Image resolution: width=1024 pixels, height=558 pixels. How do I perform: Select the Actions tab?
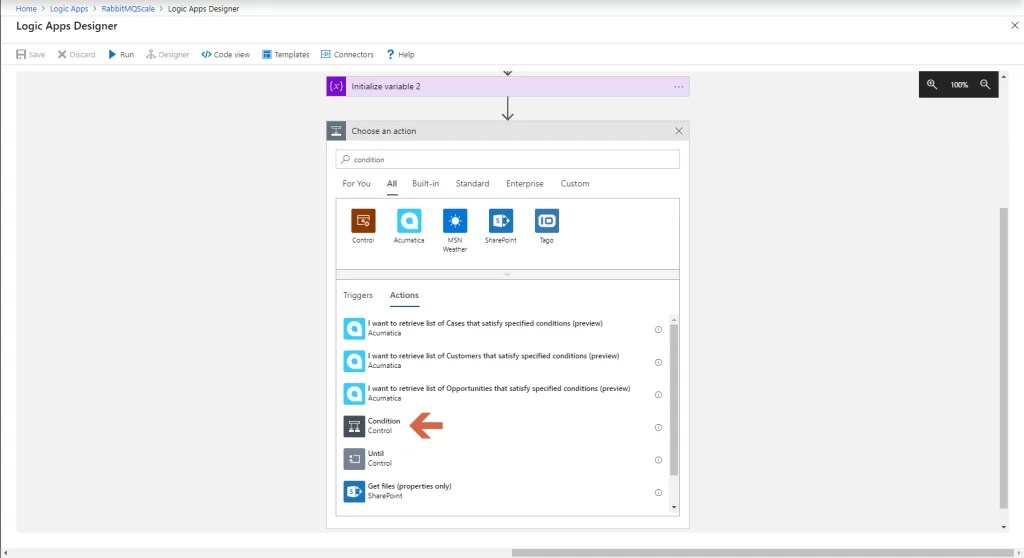pos(404,295)
